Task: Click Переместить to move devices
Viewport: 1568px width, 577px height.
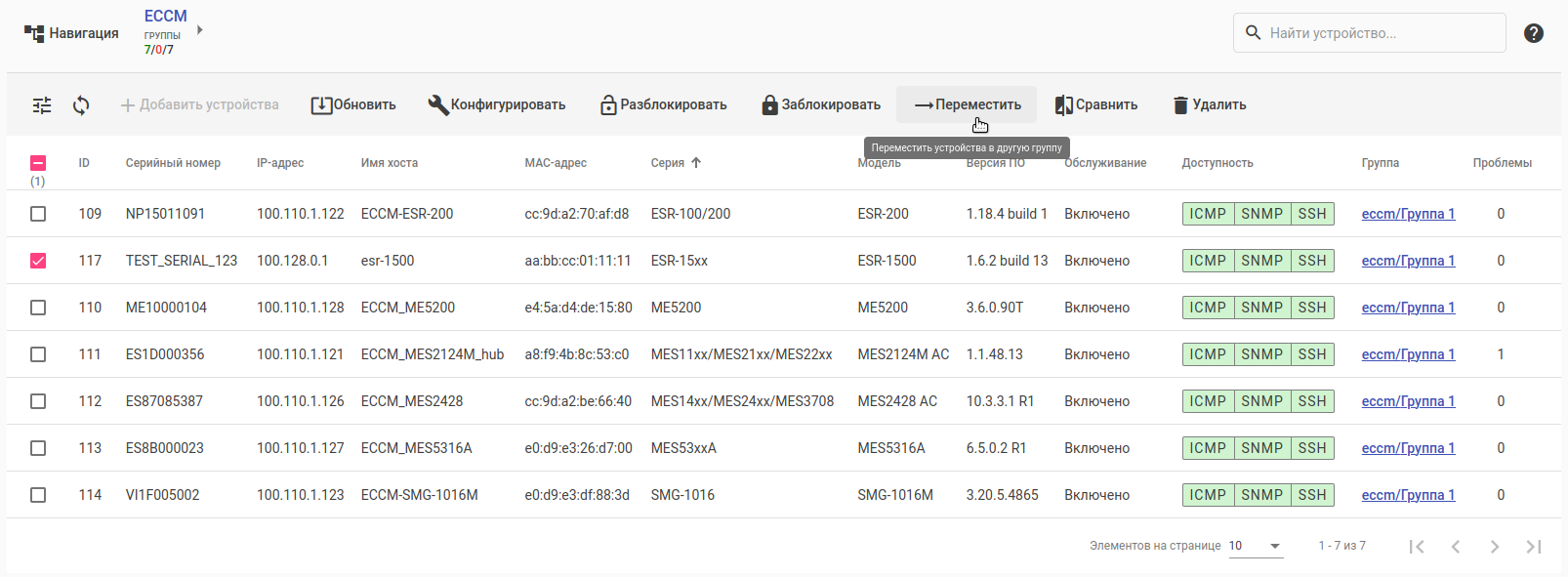Action: click(x=967, y=105)
